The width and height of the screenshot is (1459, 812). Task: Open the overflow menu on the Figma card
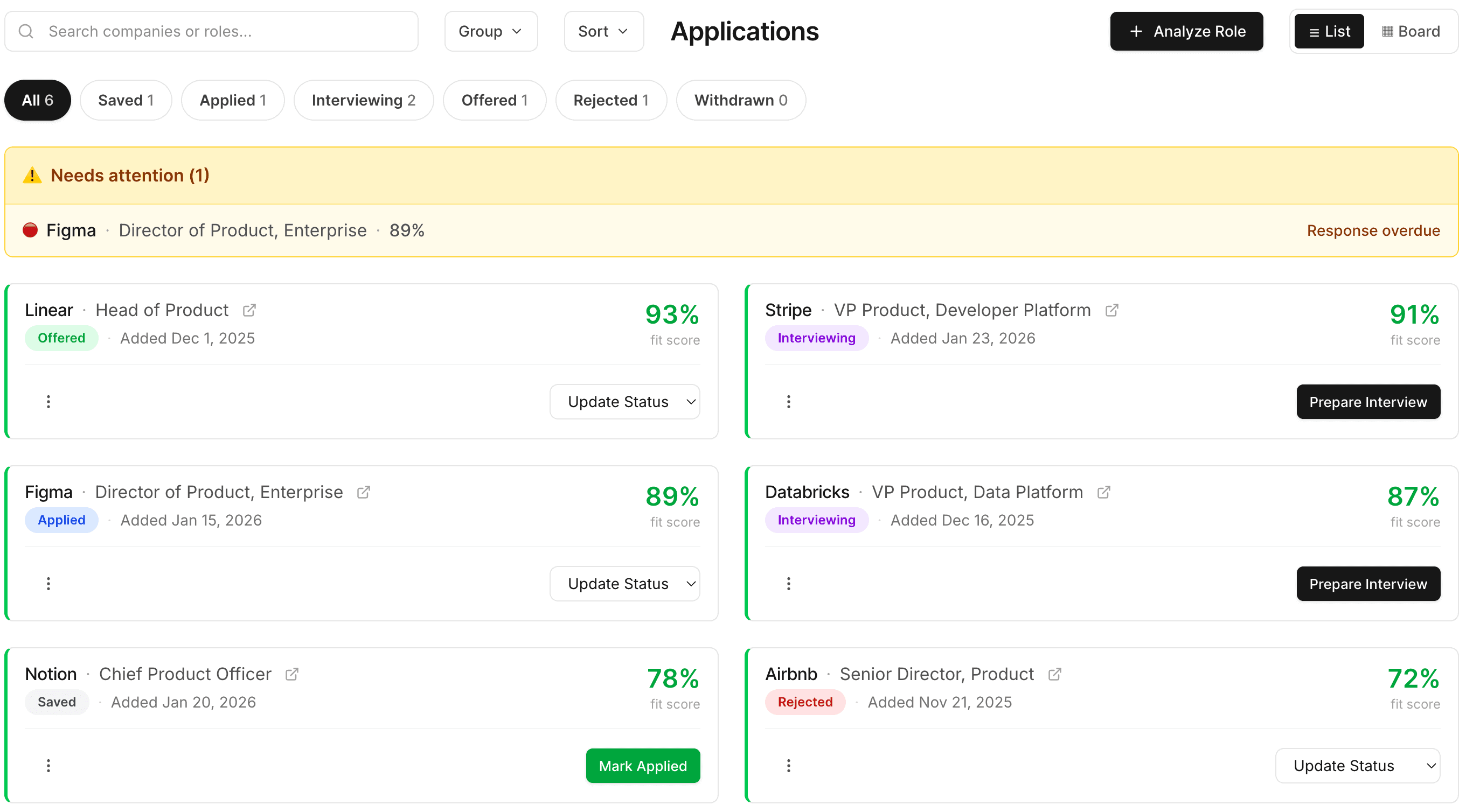(x=48, y=583)
